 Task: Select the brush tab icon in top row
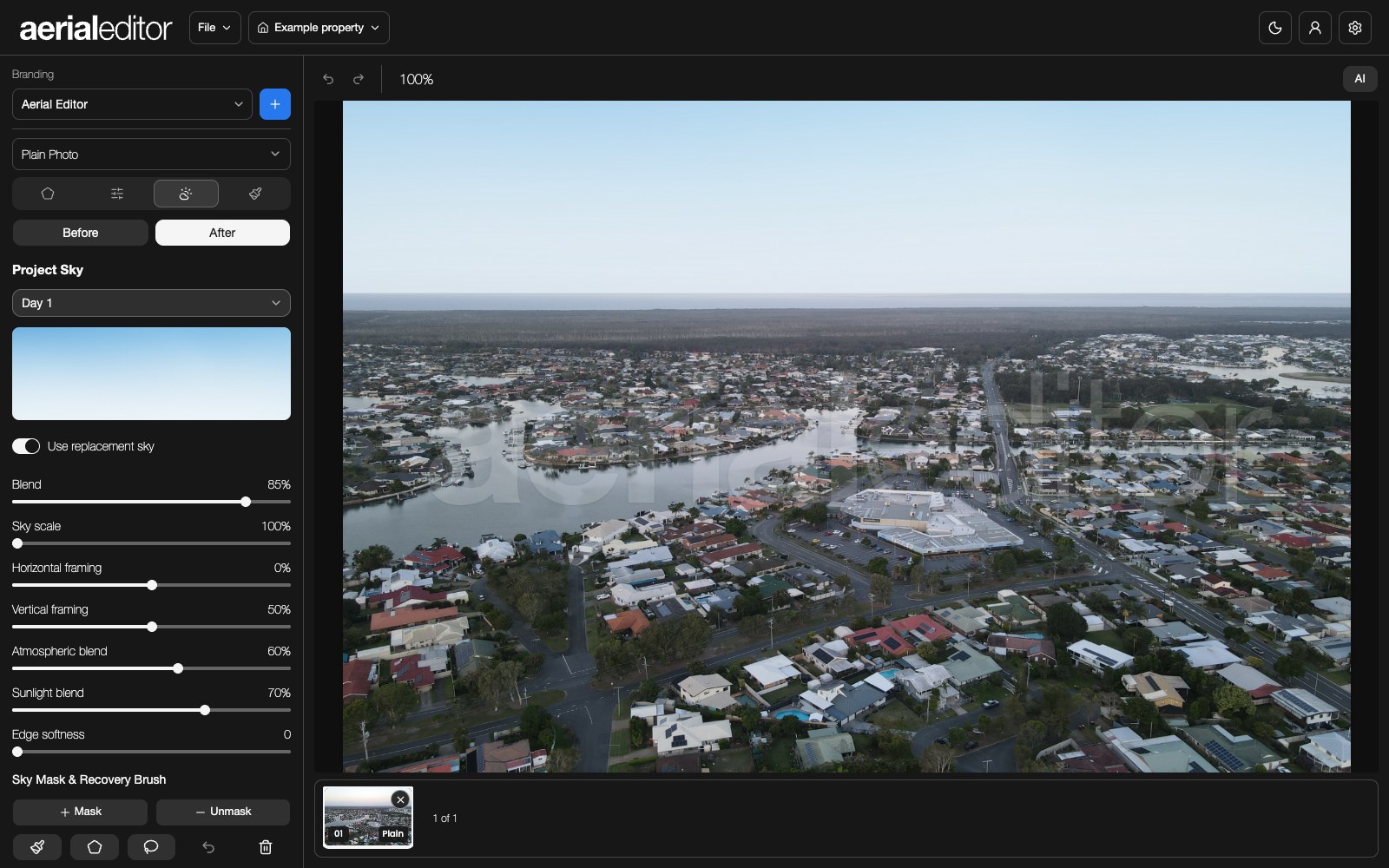point(255,194)
